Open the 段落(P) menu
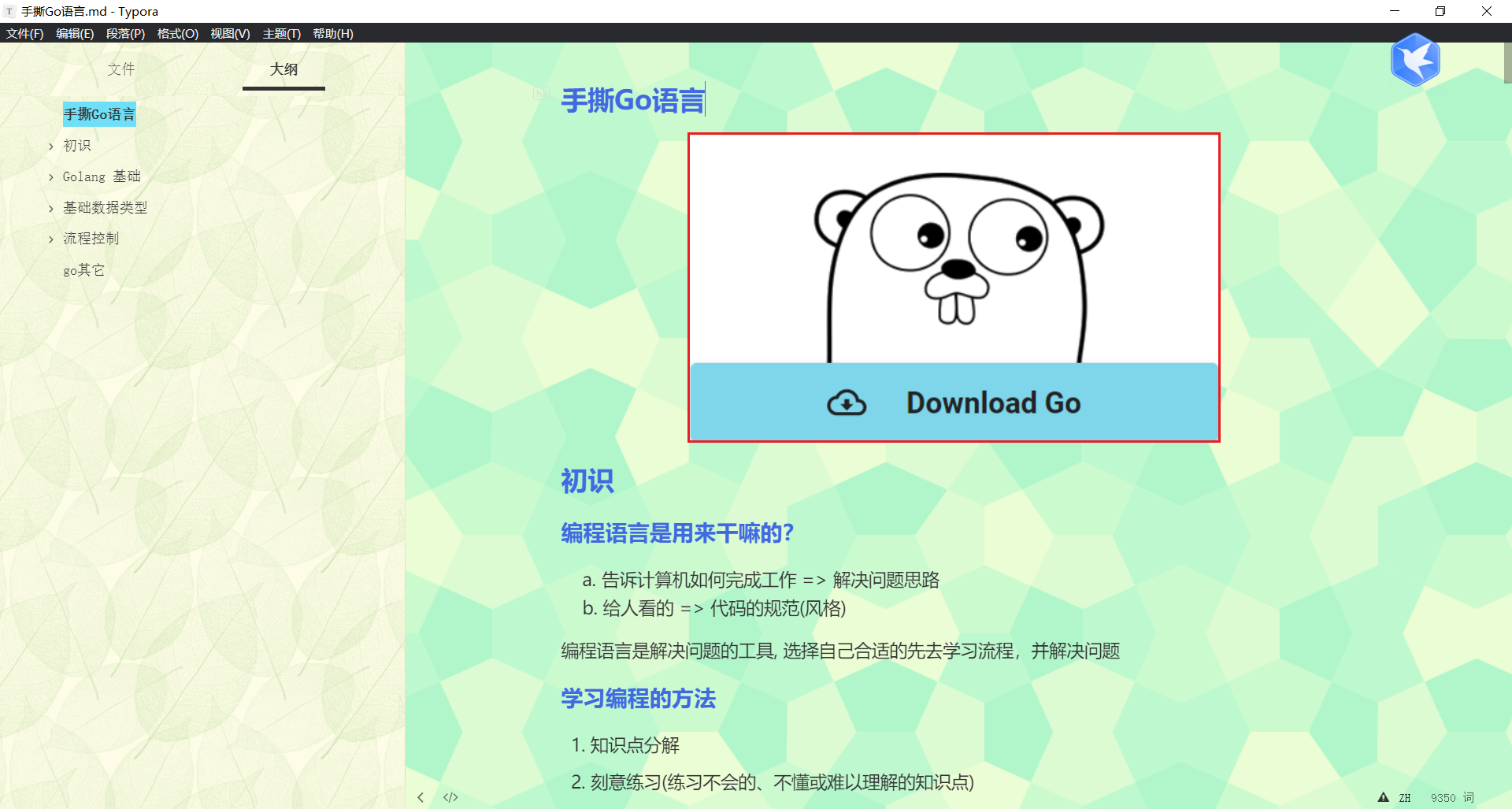 click(125, 33)
